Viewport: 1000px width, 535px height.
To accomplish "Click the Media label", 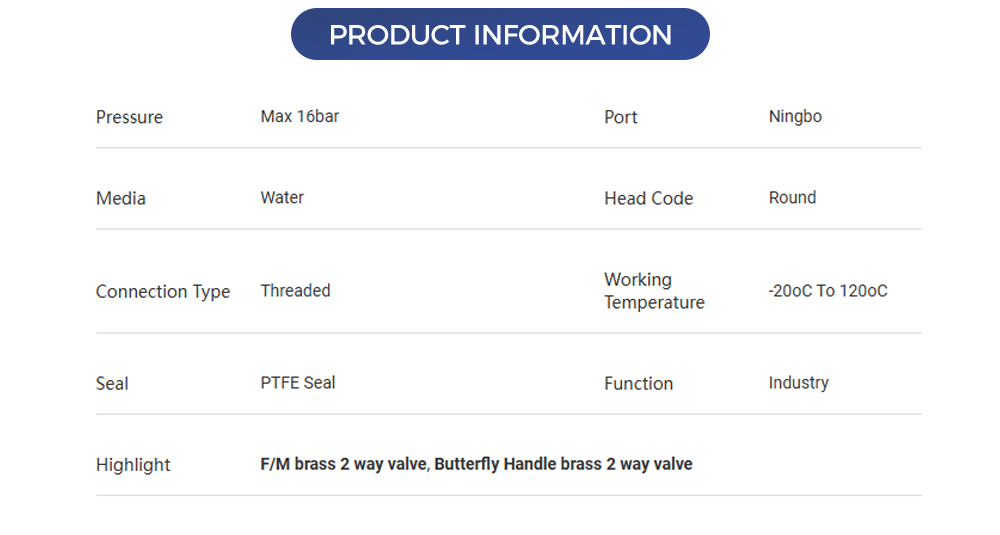I will click(121, 198).
